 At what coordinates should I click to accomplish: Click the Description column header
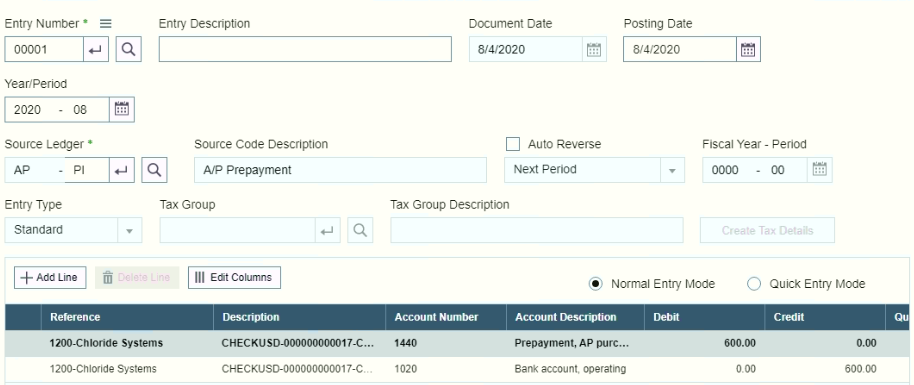[x=300, y=317]
